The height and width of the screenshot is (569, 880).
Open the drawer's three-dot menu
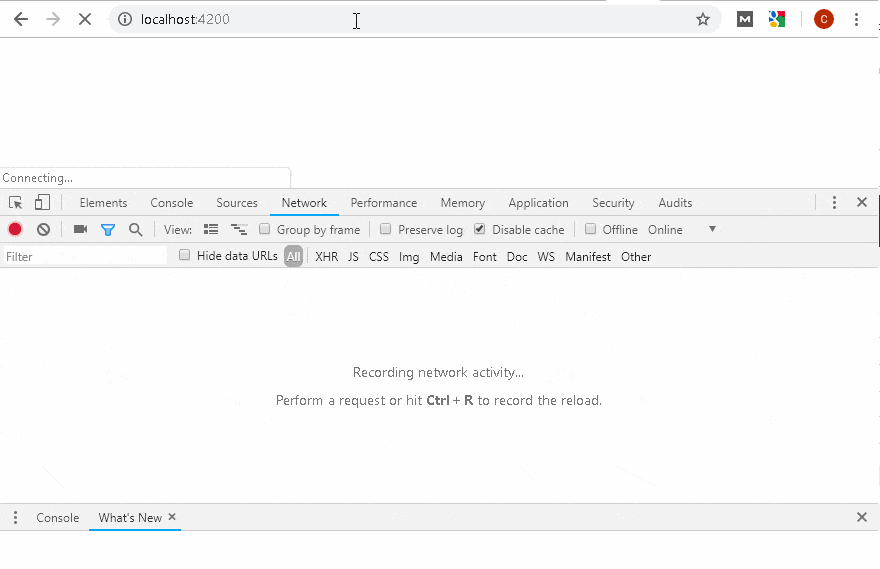point(15,517)
